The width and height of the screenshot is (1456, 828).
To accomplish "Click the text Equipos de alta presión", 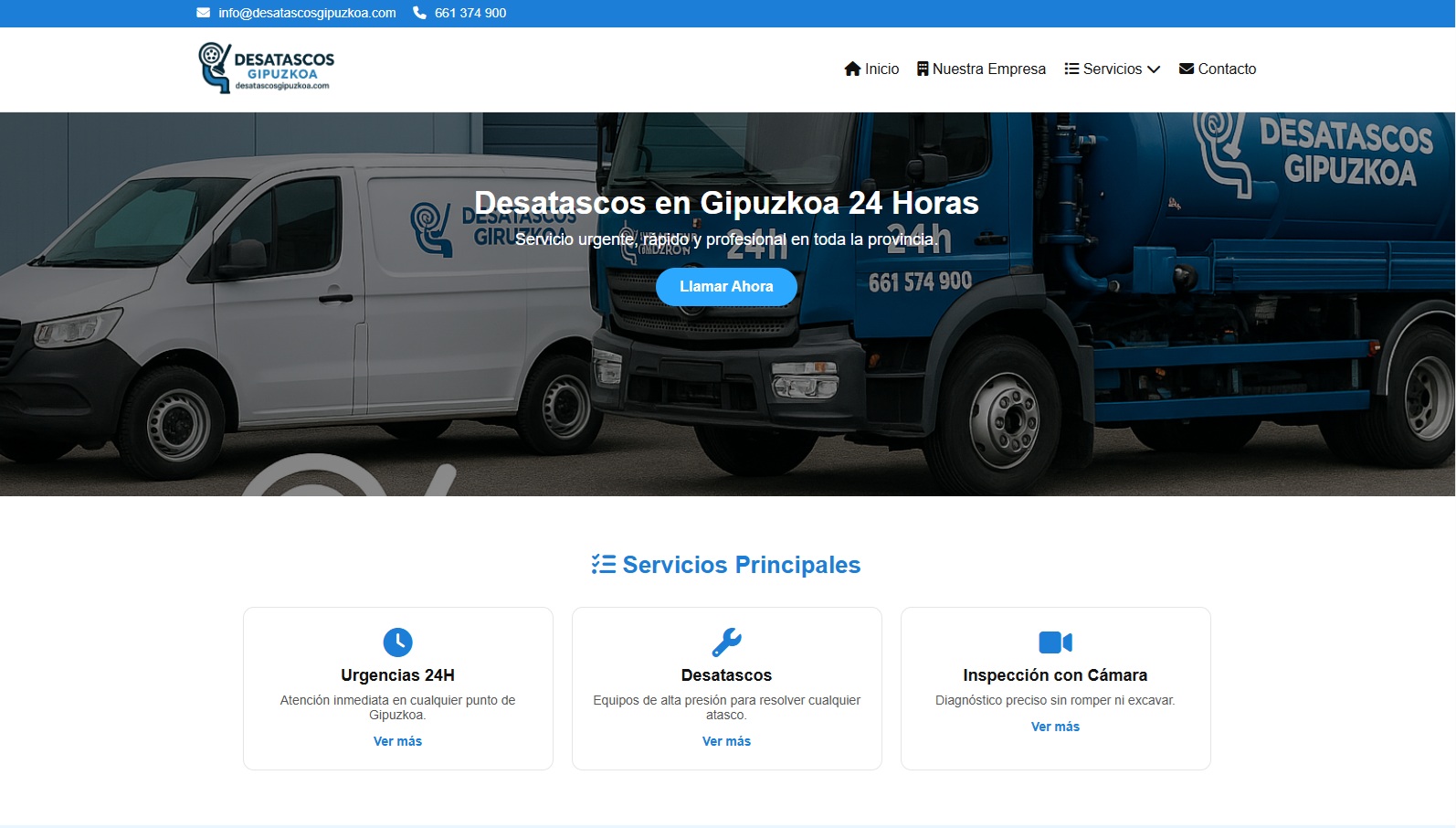I will [x=727, y=707].
